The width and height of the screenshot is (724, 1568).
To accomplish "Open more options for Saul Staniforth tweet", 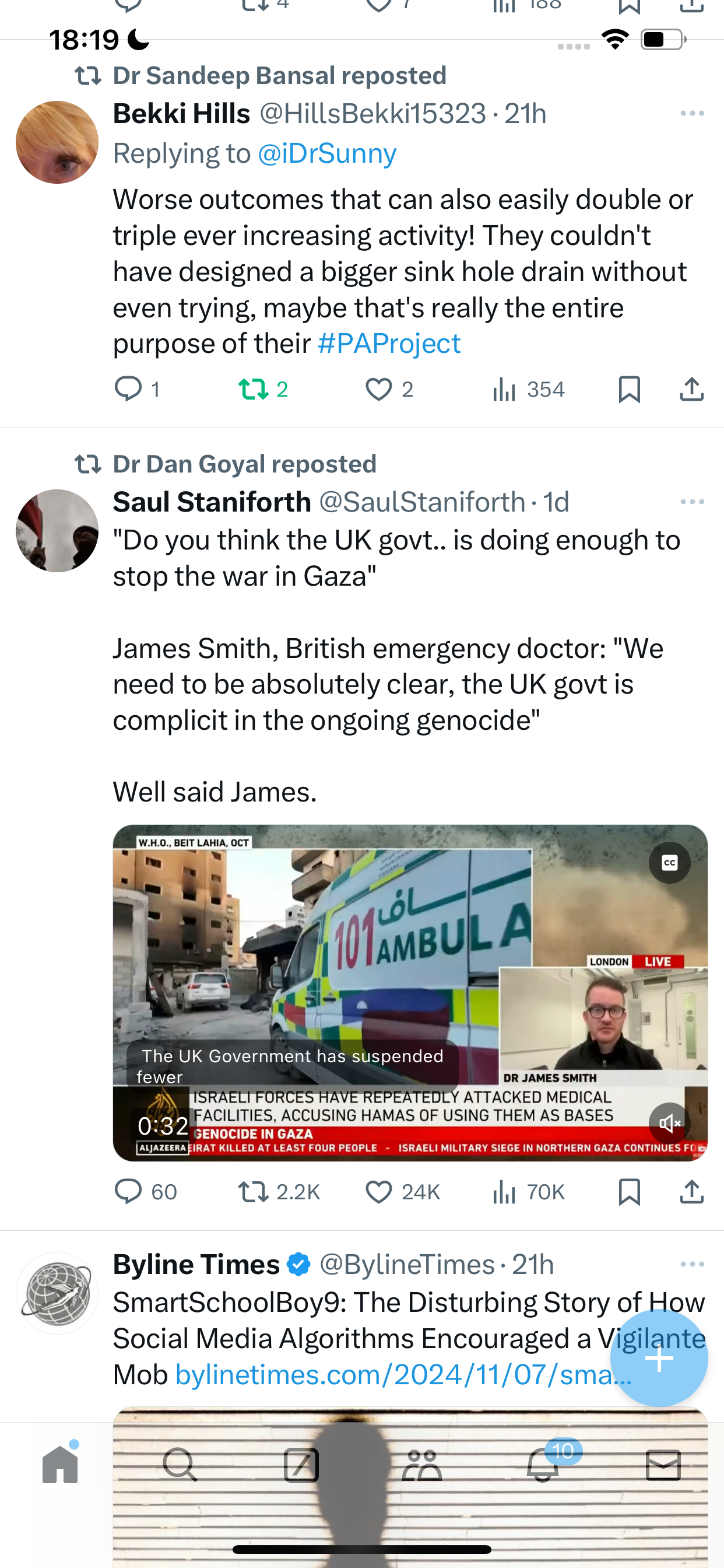I will [x=692, y=502].
